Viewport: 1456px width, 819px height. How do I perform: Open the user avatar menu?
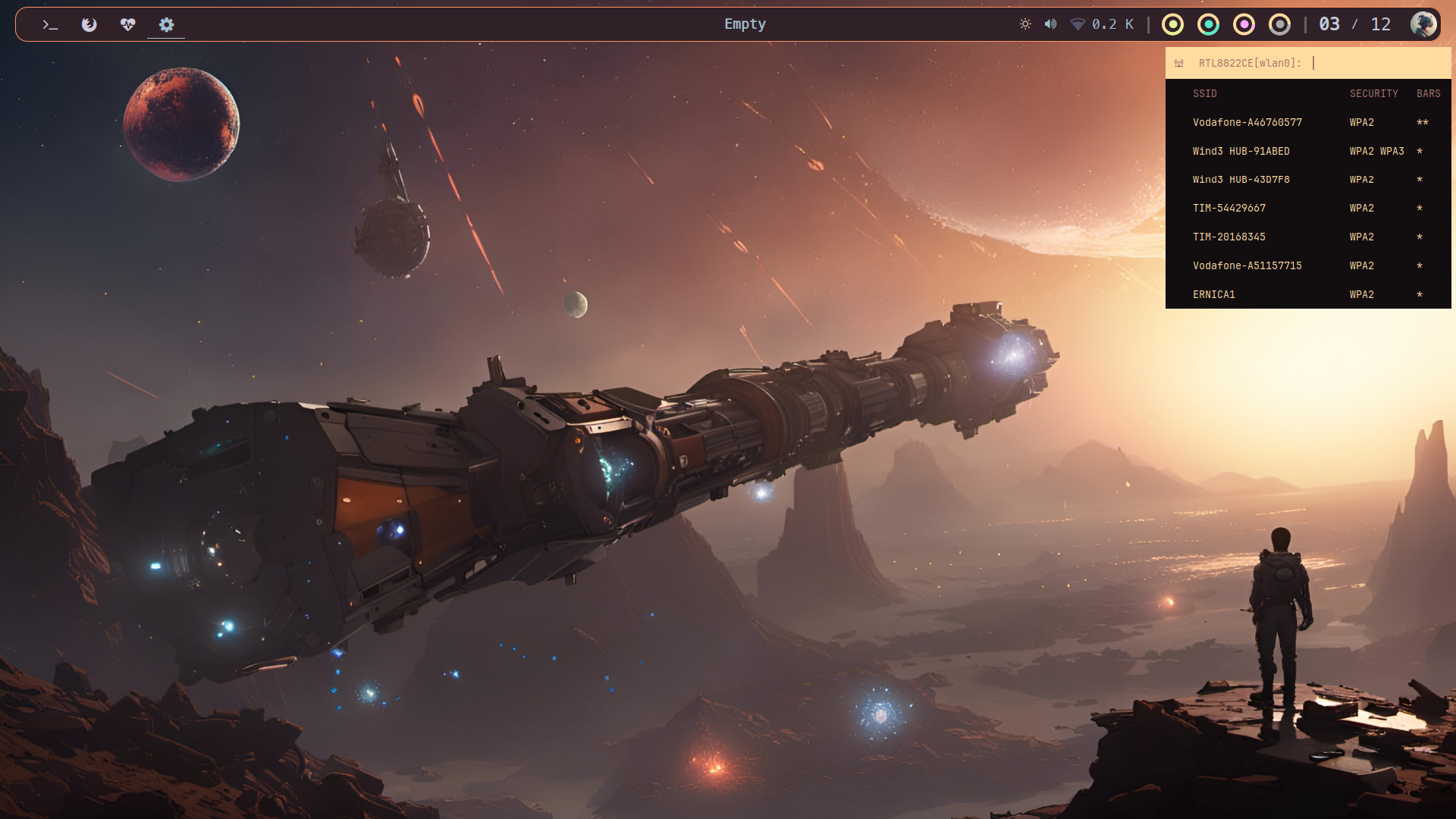point(1423,24)
